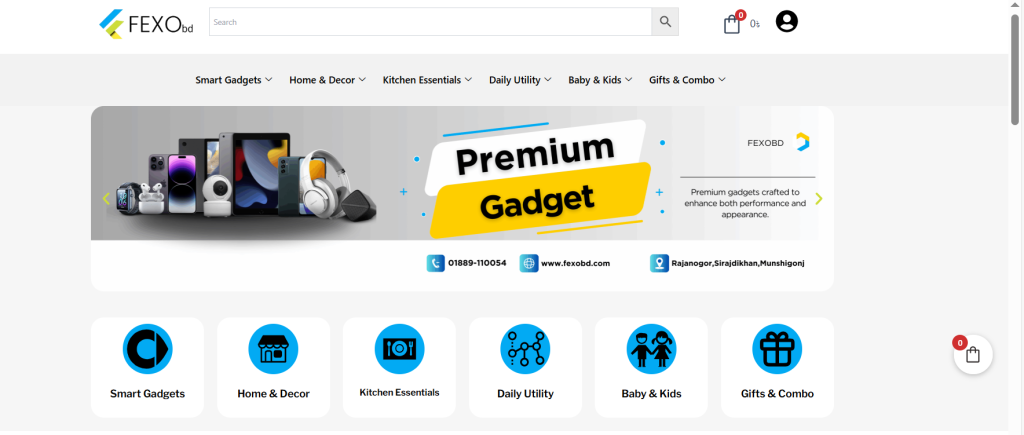Select the Smart Gadgets category icon
This screenshot has height=435, width=1024.
coord(148,349)
